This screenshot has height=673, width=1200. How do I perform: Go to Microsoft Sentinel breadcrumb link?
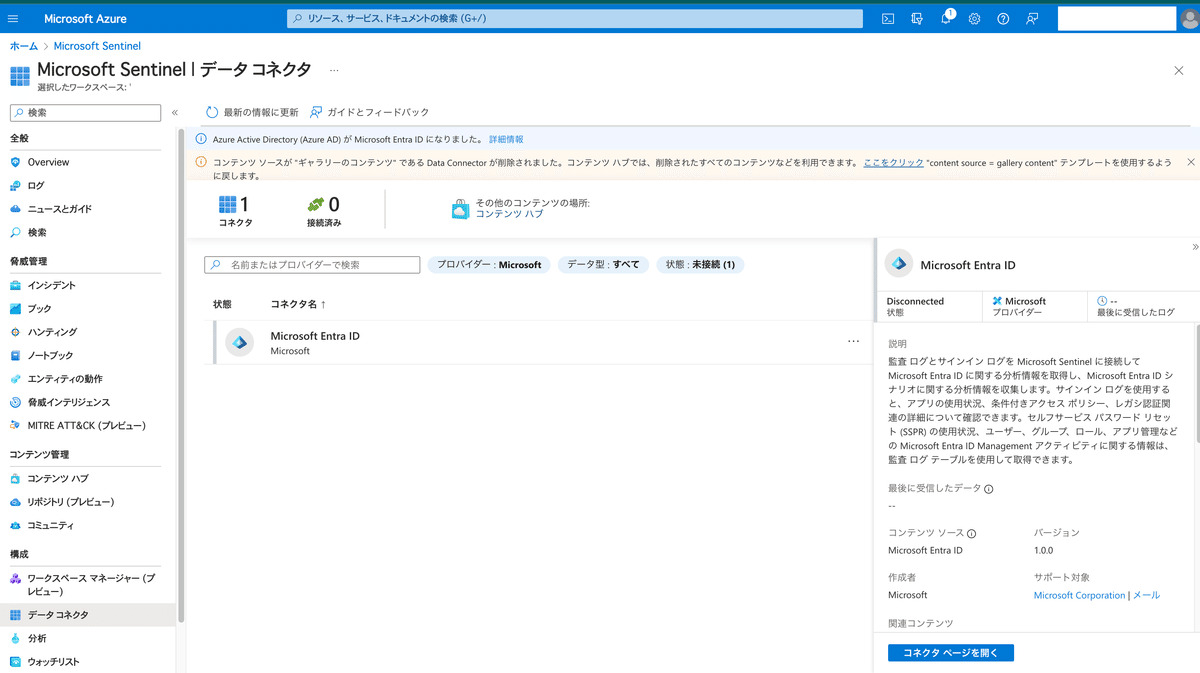pos(97,46)
